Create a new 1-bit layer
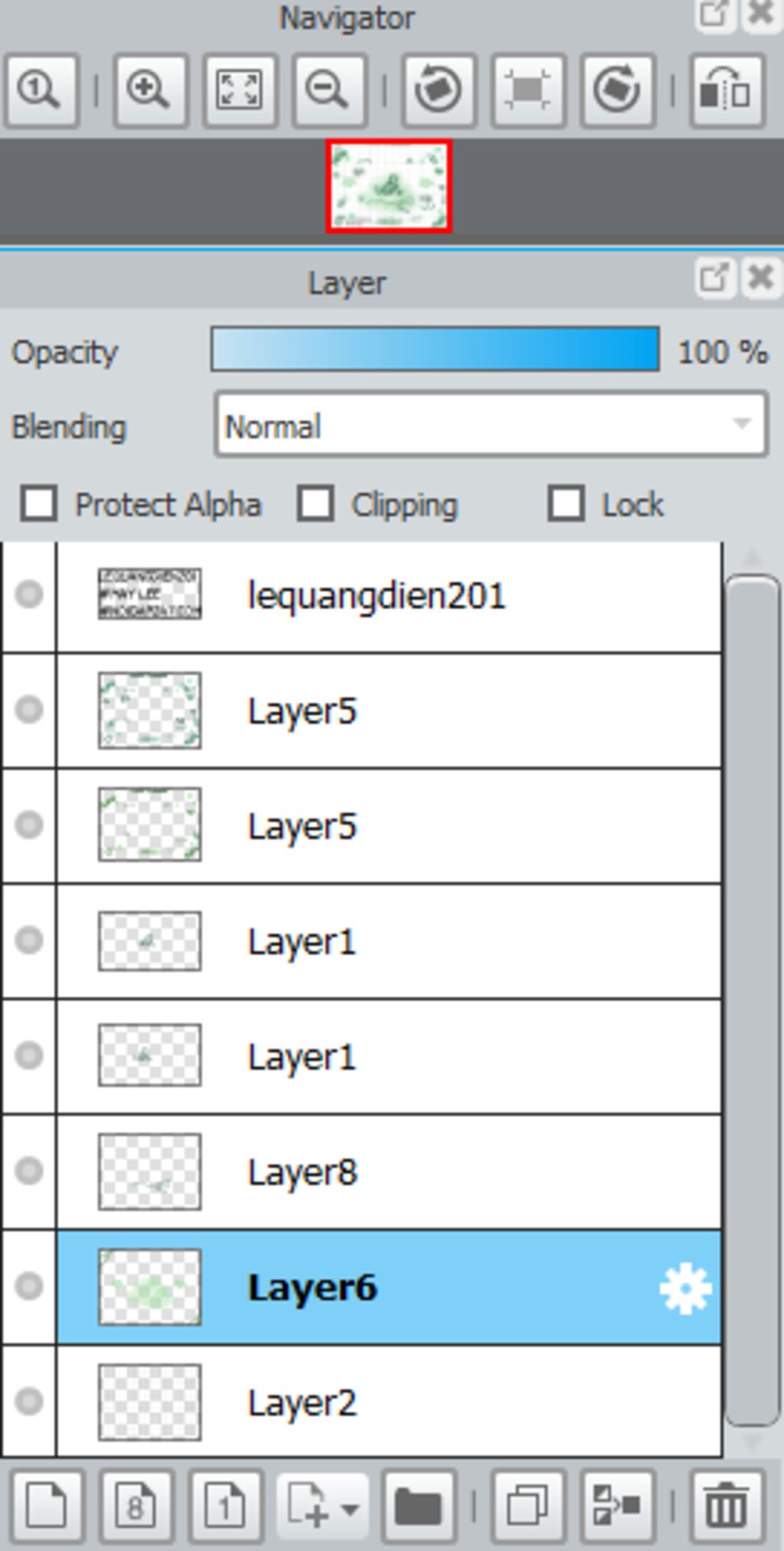The width and height of the screenshot is (784, 1551). click(x=226, y=1506)
